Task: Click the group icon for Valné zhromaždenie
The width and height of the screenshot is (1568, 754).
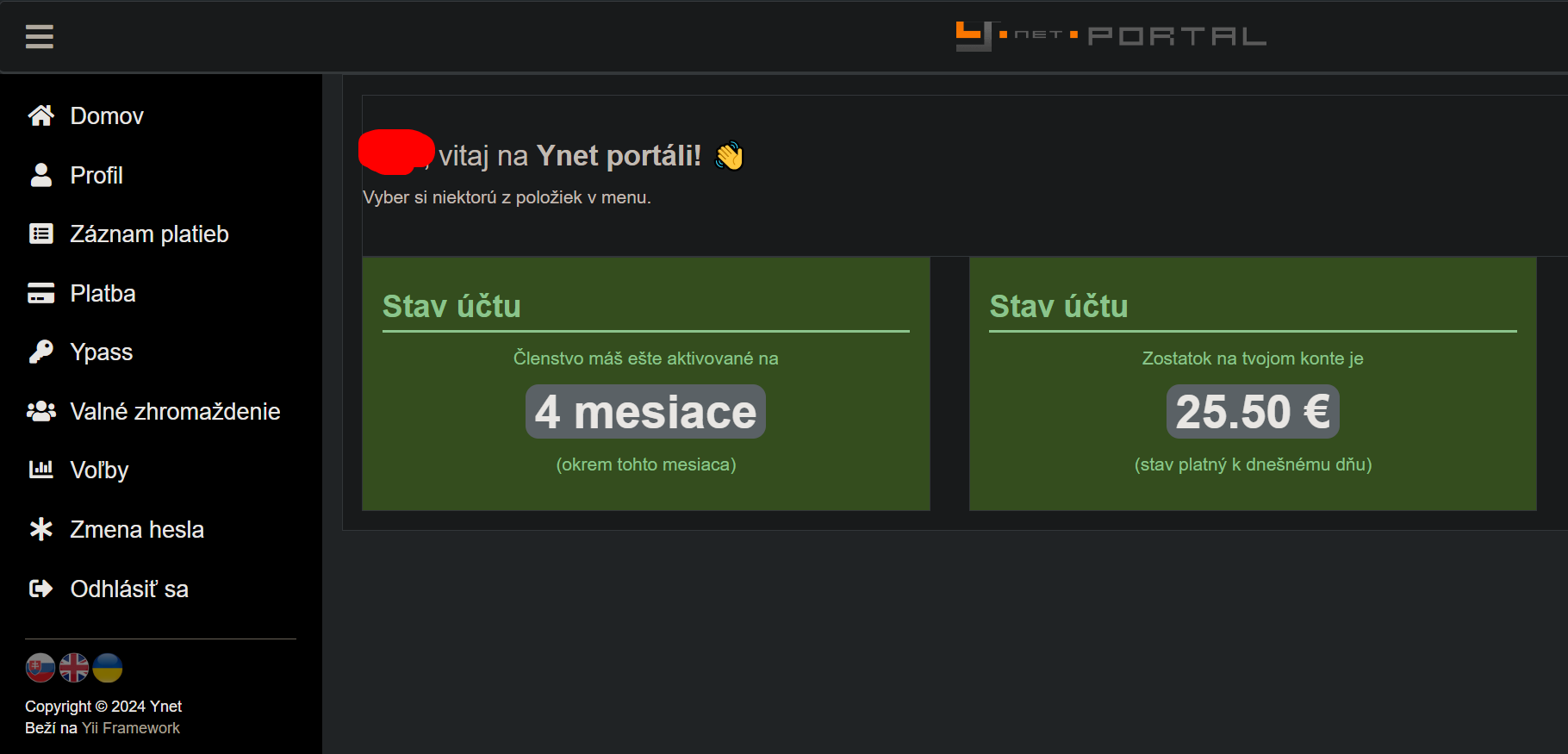Action: (x=40, y=411)
